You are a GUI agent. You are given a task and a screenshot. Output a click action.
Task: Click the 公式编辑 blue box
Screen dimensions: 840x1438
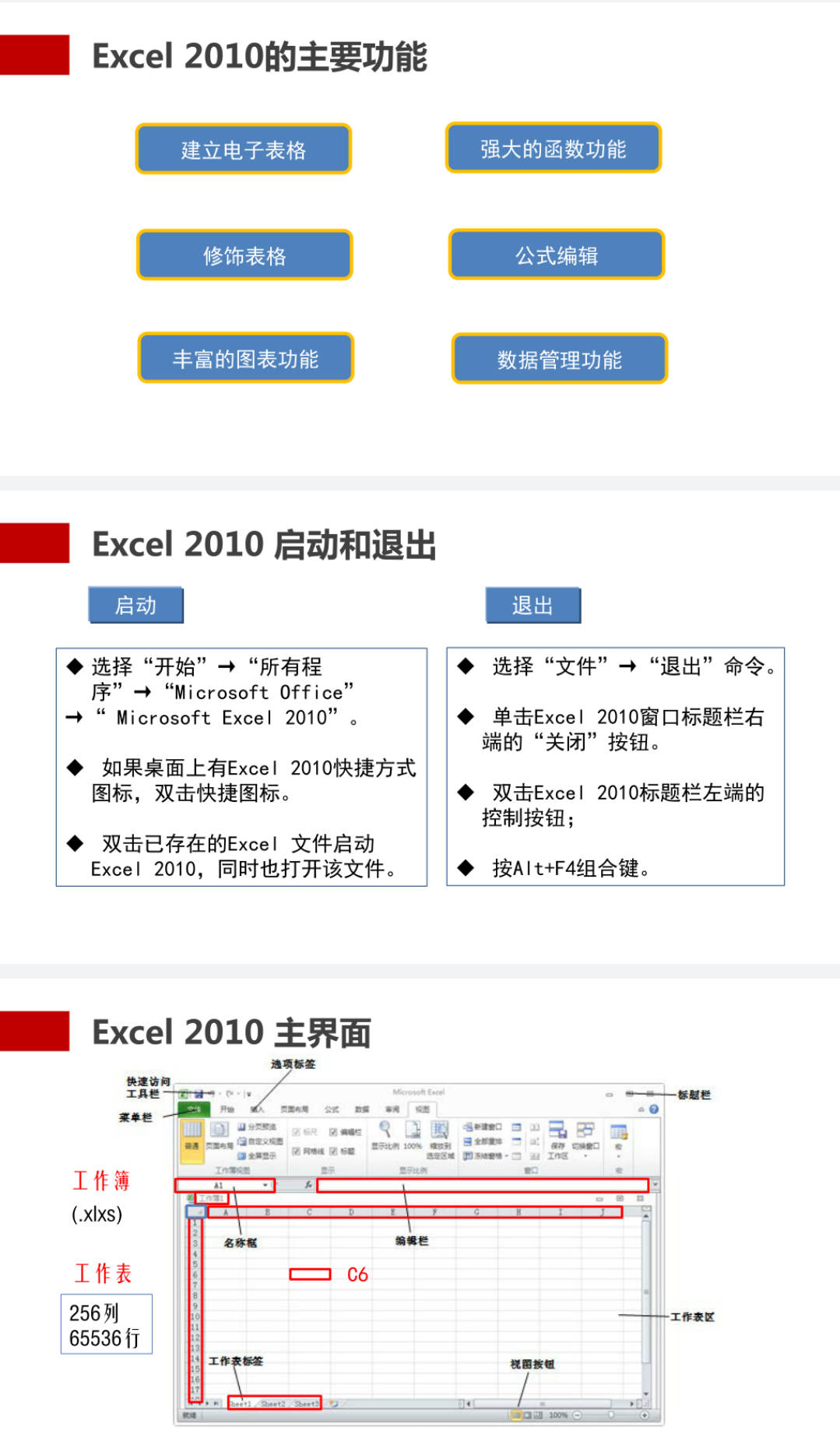[557, 254]
